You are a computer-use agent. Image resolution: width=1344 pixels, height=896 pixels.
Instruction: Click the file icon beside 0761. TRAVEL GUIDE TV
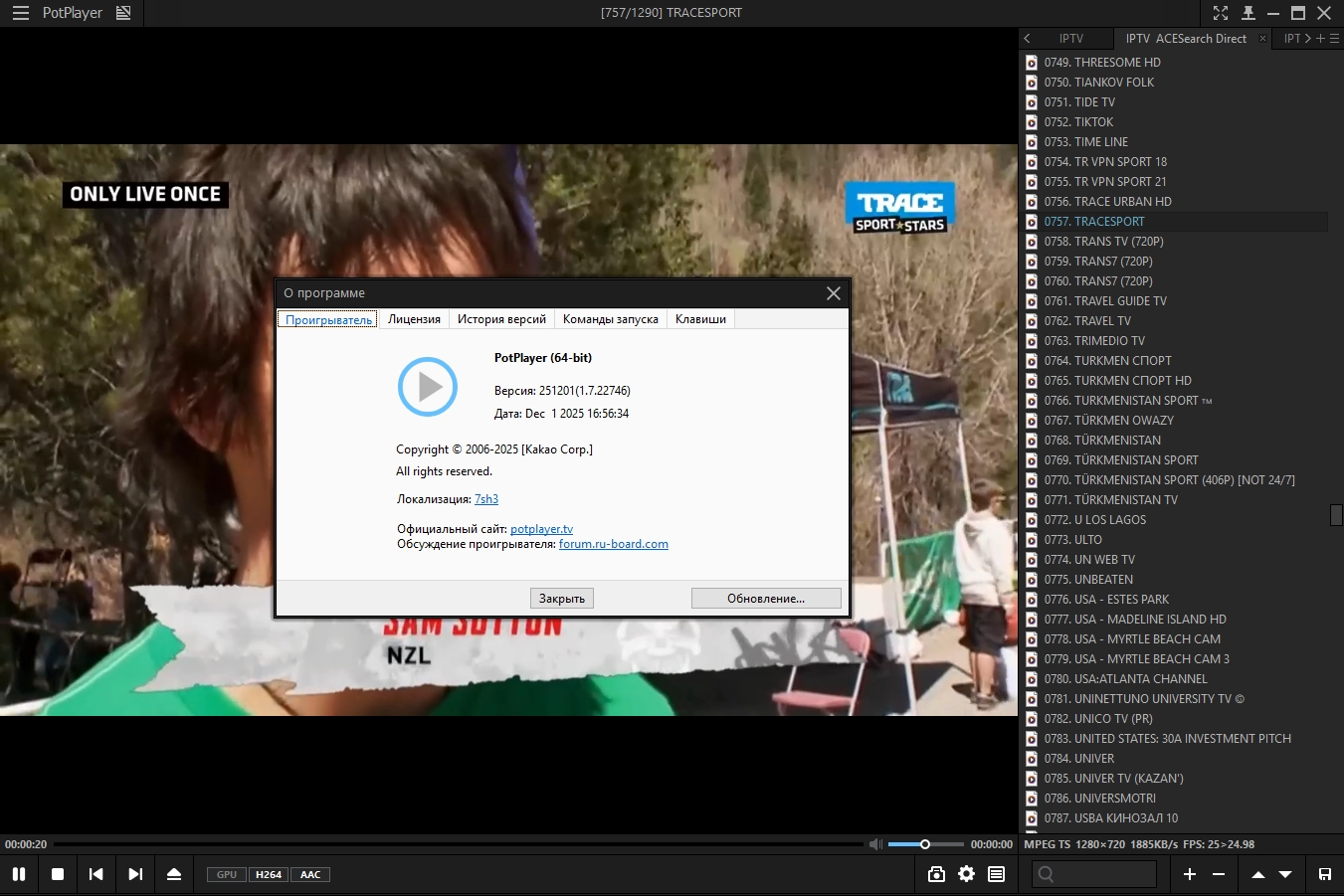[x=1032, y=301]
